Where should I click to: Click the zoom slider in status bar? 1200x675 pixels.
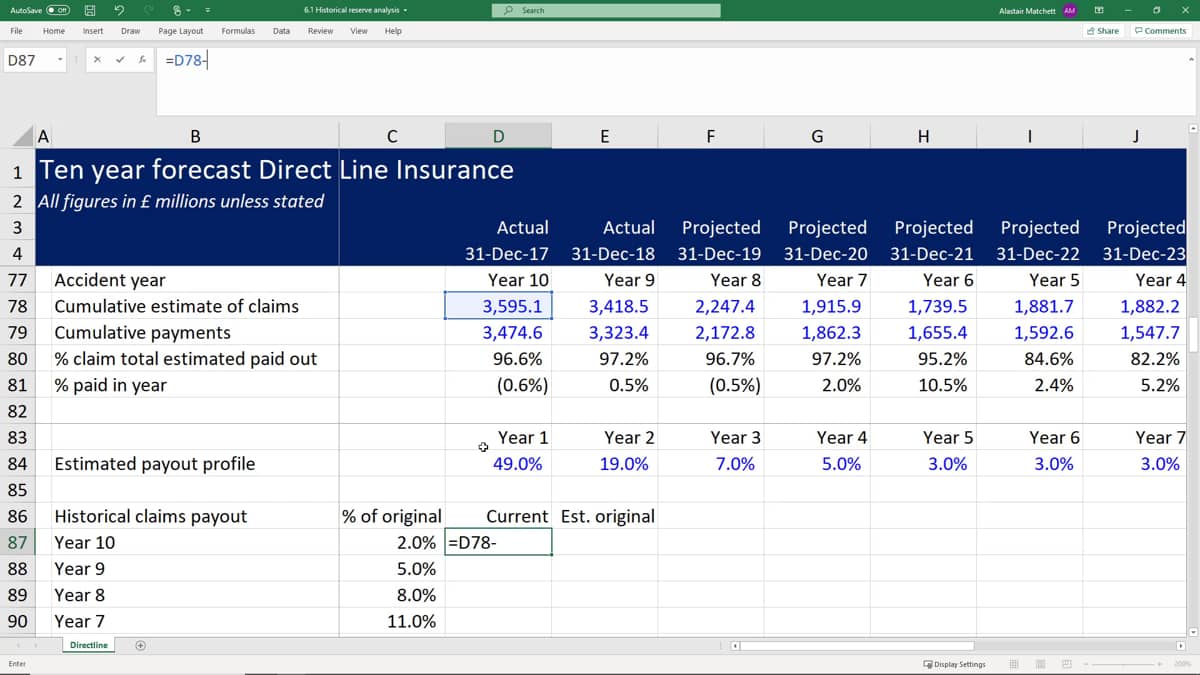[x=1123, y=664]
